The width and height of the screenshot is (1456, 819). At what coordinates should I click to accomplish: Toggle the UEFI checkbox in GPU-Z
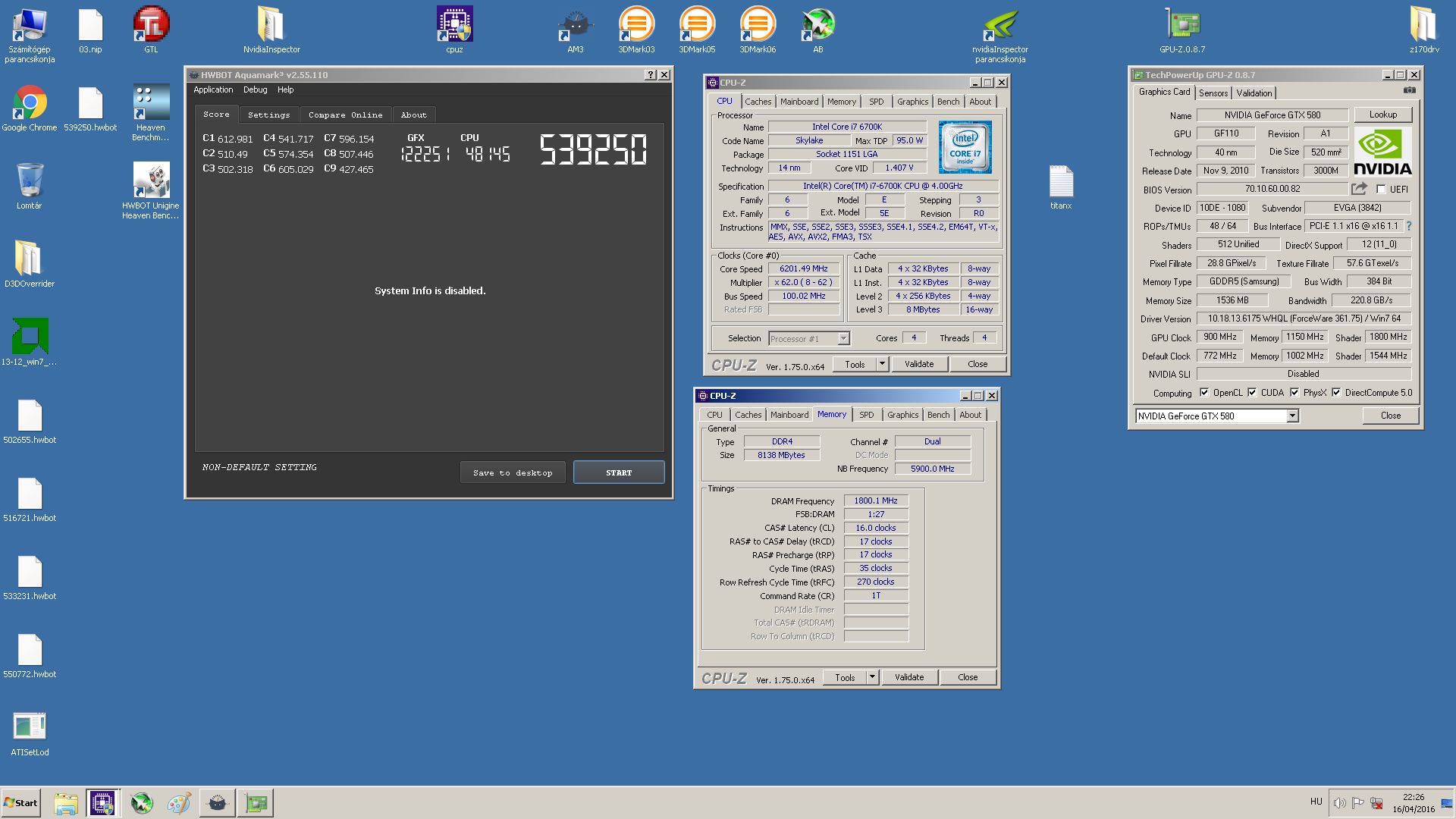point(1381,189)
